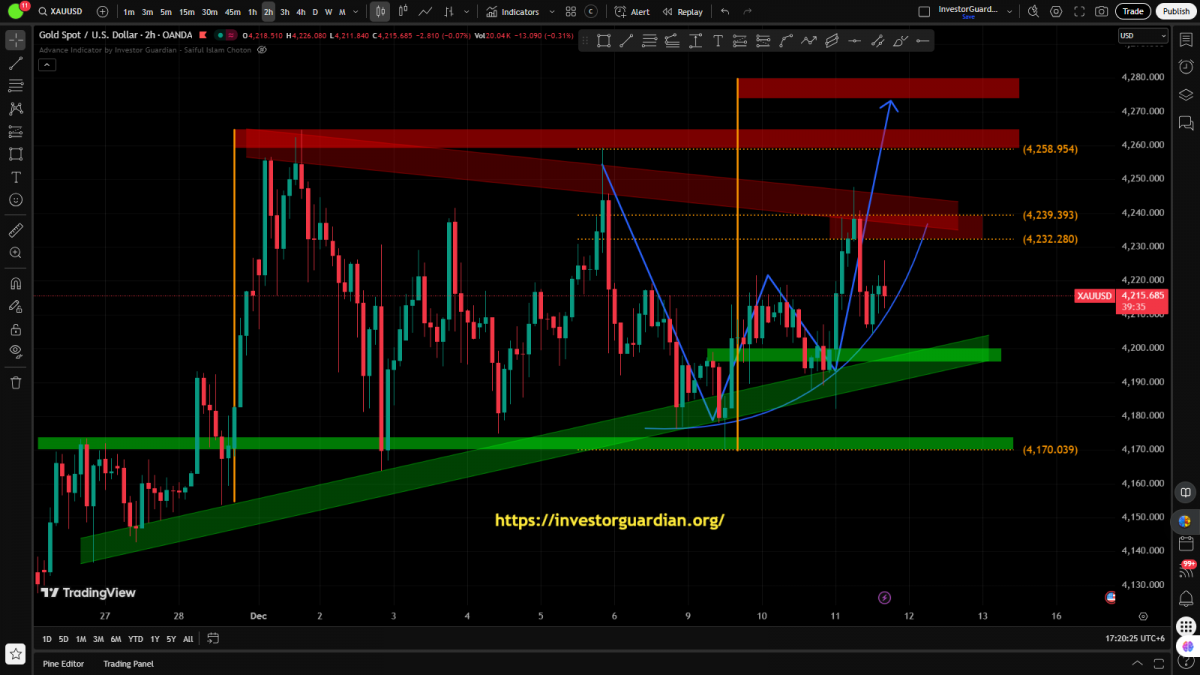Expand the USD currency dropdown
Image resolution: width=1200 pixels, height=675 pixels.
1142,35
